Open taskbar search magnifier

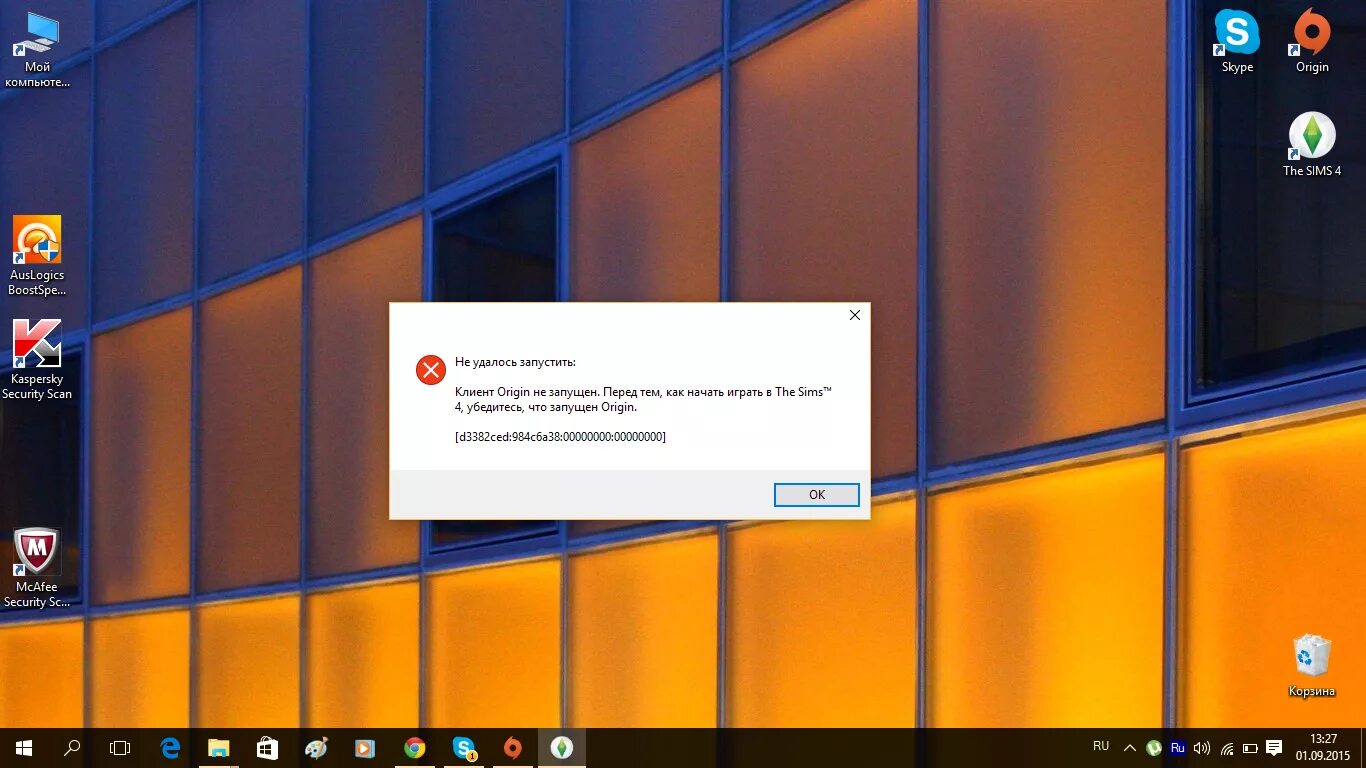click(x=72, y=748)
